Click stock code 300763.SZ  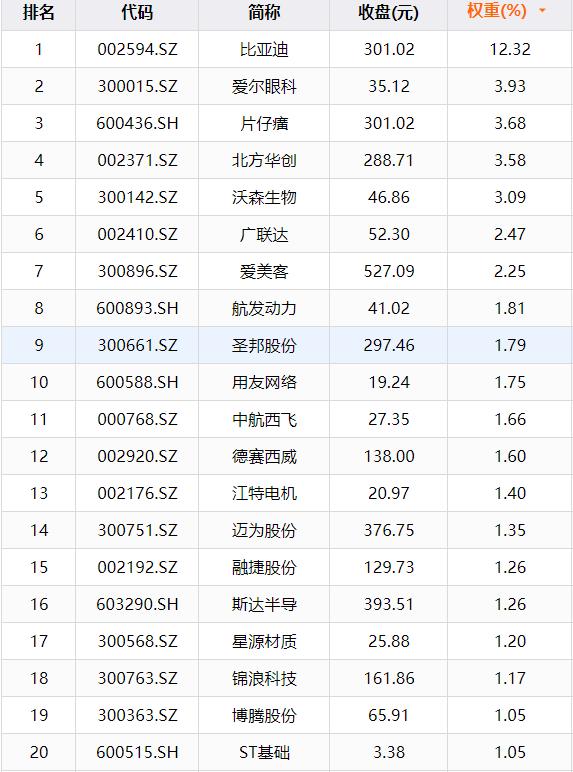(137, 678)
